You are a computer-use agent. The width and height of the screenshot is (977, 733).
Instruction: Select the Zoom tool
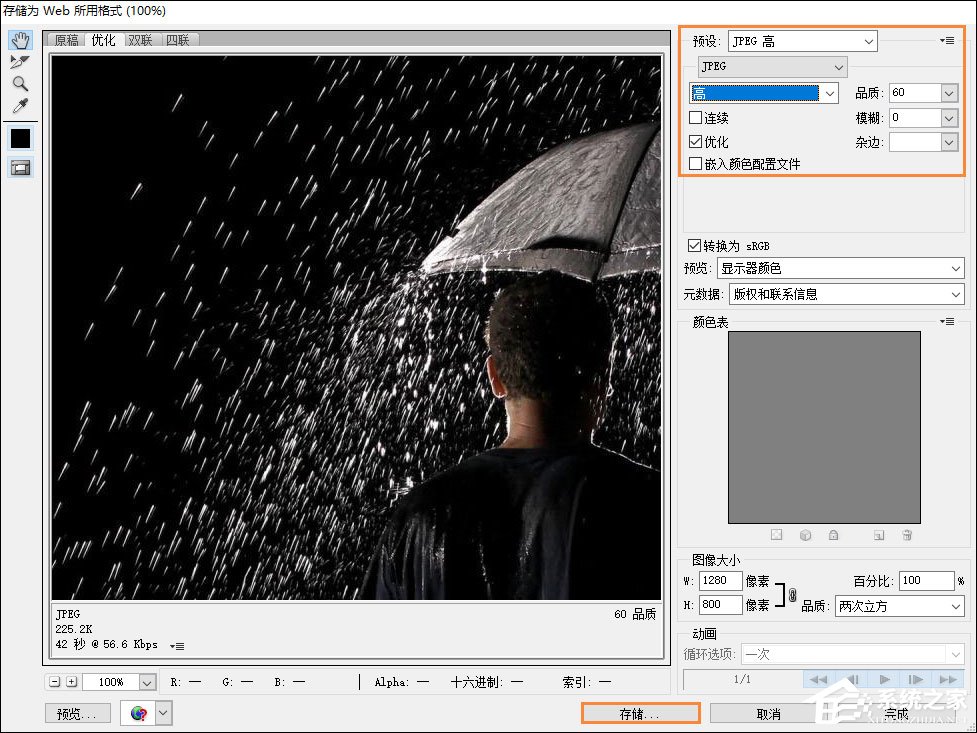19,83
